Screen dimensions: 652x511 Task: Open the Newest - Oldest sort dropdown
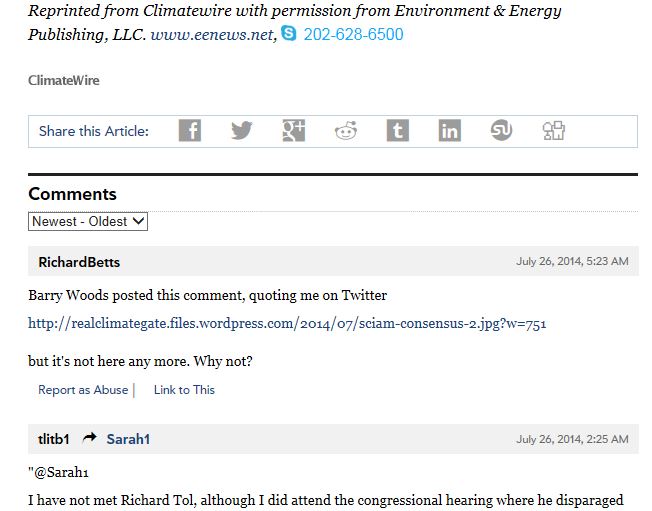coord(88,221)
